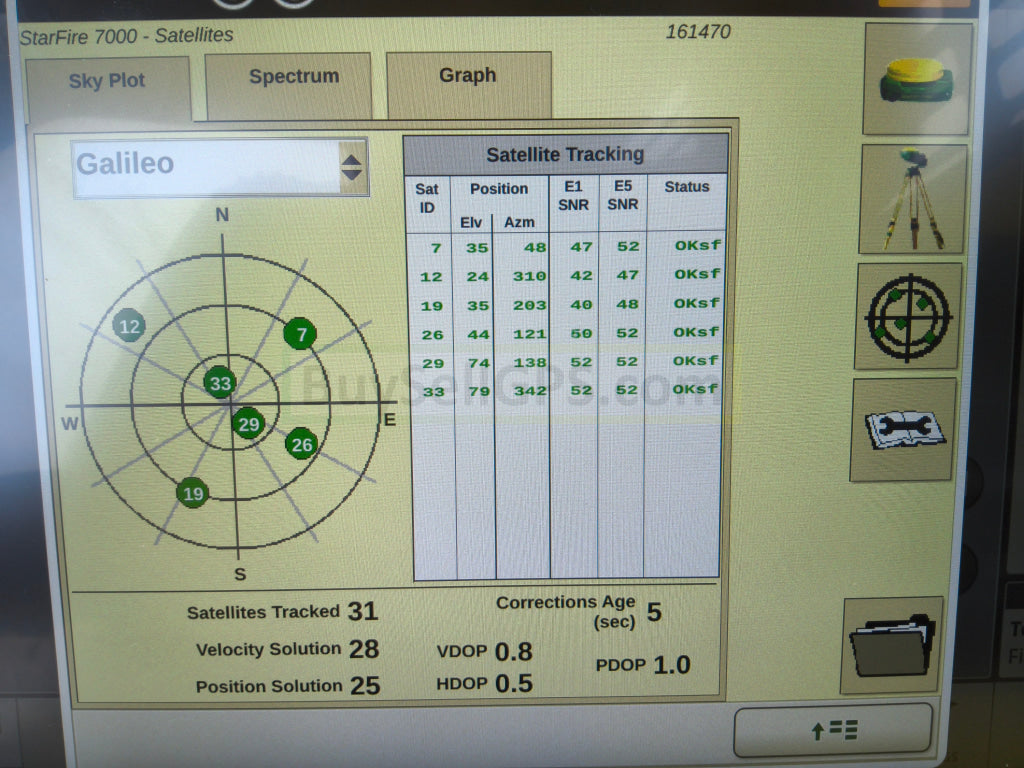Click Sat ID 33 table cell
Viewport: 1024px width, 768px height.
(x=434, y=392)
